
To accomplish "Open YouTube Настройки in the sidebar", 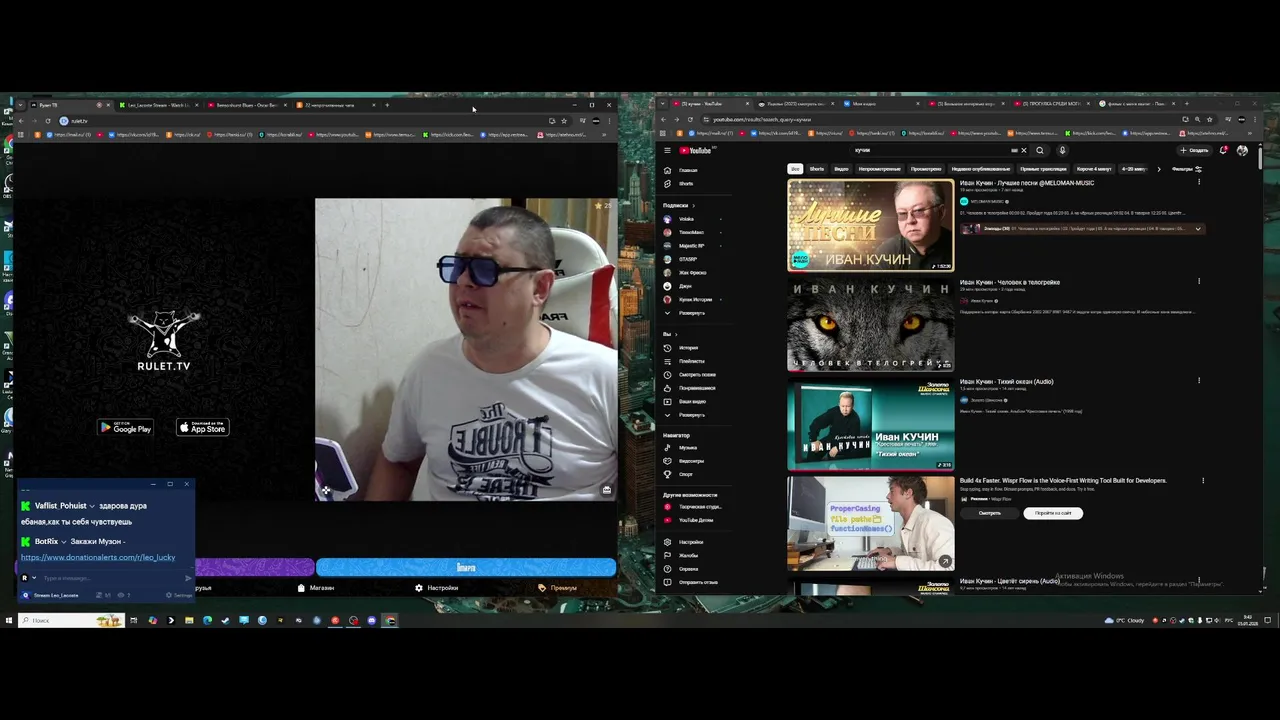I will point(690,542).
